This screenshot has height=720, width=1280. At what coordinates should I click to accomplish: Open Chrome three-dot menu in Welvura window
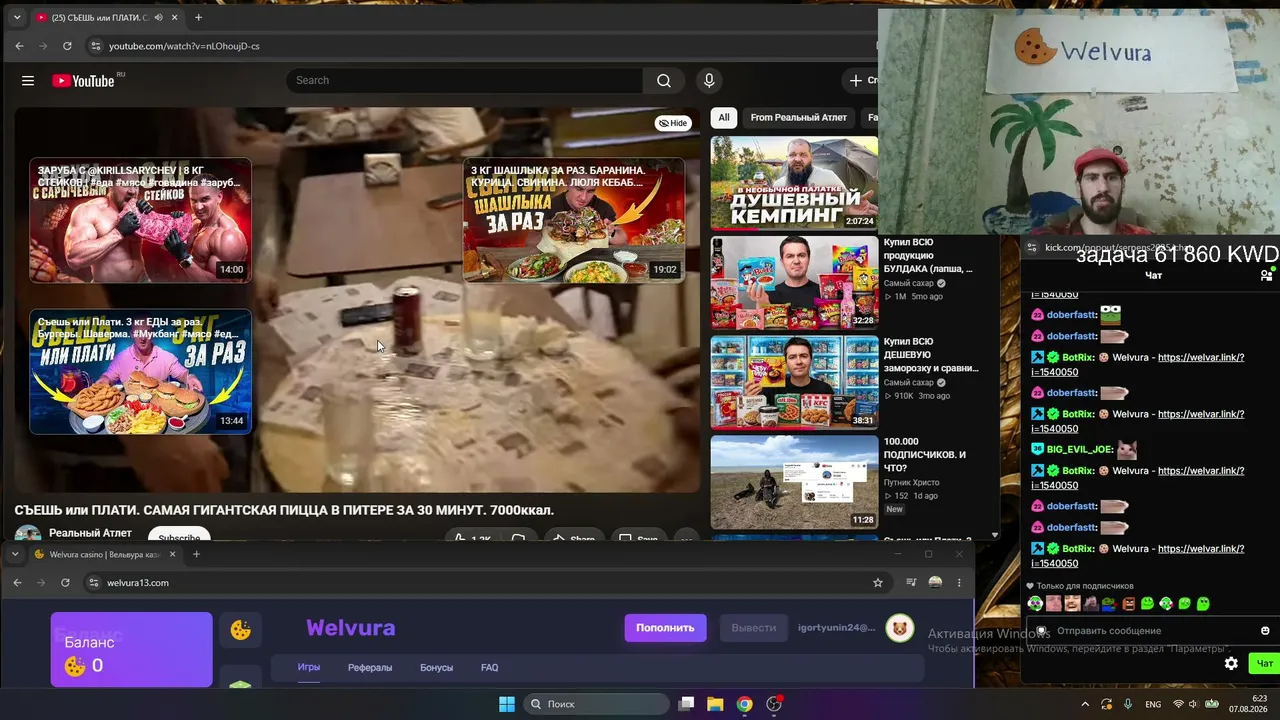(959, 583)
